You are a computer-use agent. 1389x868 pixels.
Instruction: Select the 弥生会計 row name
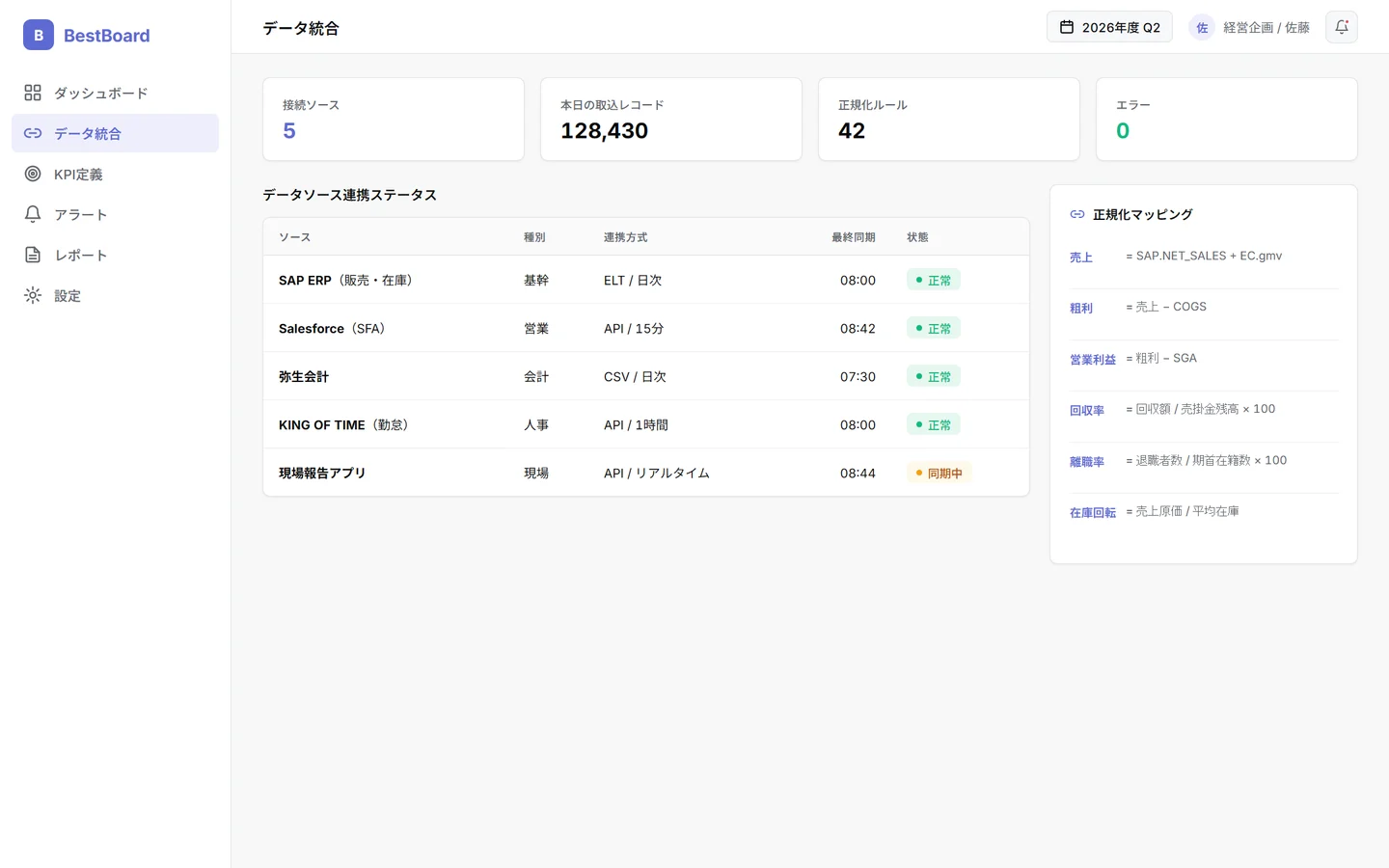point(304,376)
